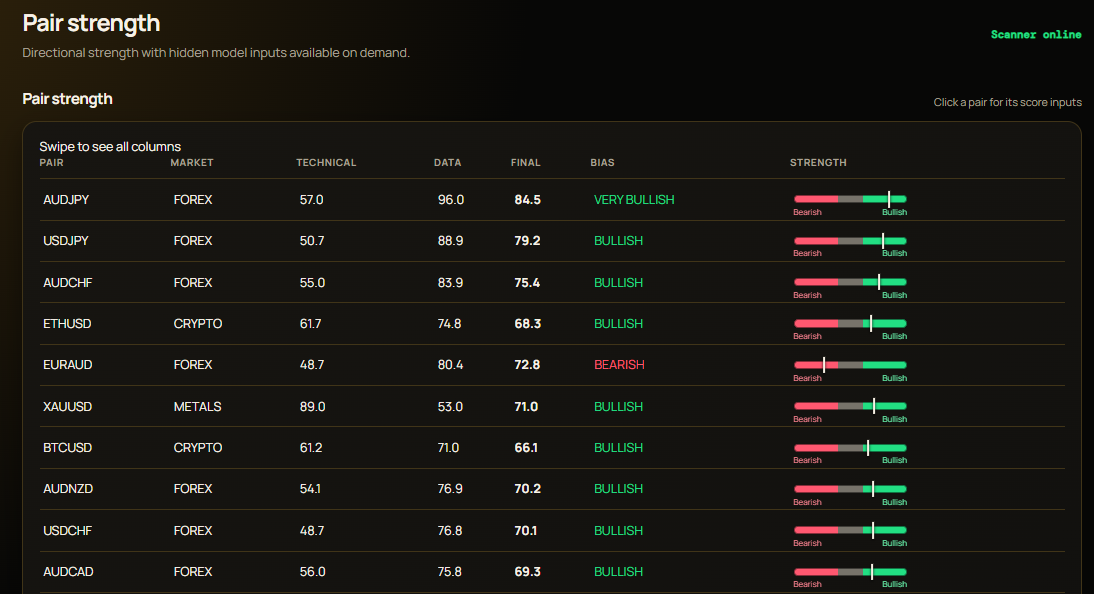
Task: Click EURAUD final score 72.8
Action: click(527, 365)
